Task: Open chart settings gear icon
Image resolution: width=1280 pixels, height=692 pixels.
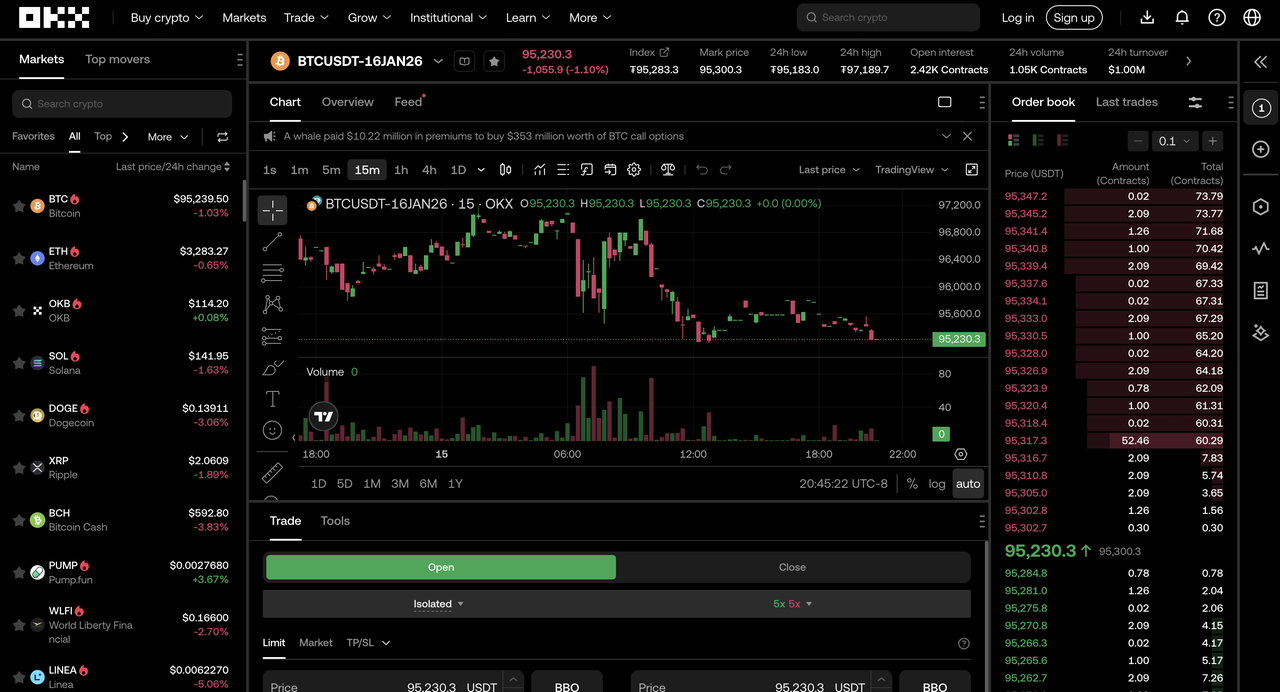Action: pos(634,170)
